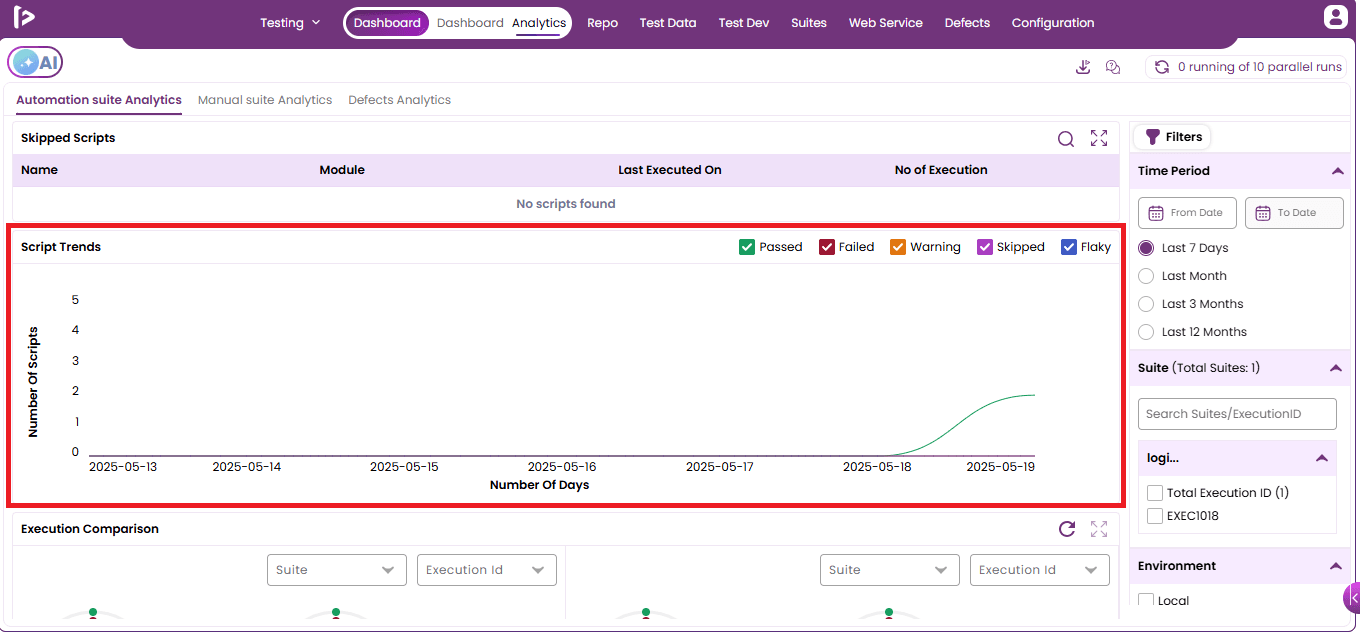Collapse the filters side panel arrow
The width and height of the screenshot is (1360, 632).
click(1352, 598)
